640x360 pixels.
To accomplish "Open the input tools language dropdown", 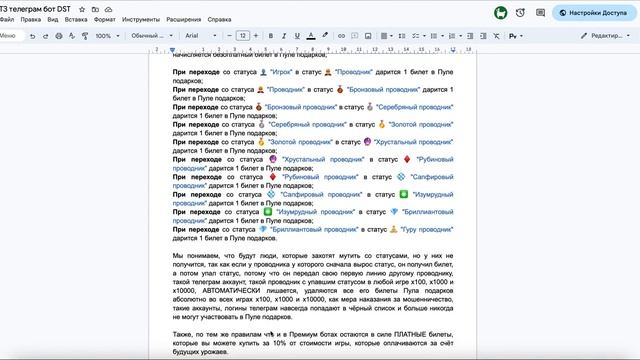I will point(516,36).
